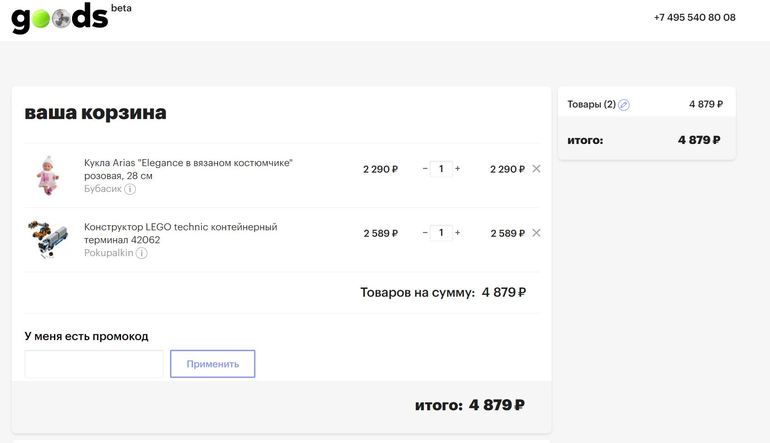Decrease quantity of the Arias doll

(x=425, y=169)
